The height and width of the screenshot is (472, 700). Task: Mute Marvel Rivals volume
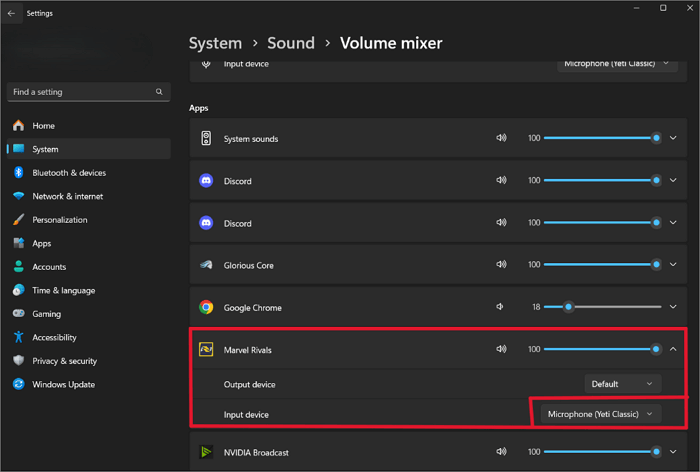(501, 349)
